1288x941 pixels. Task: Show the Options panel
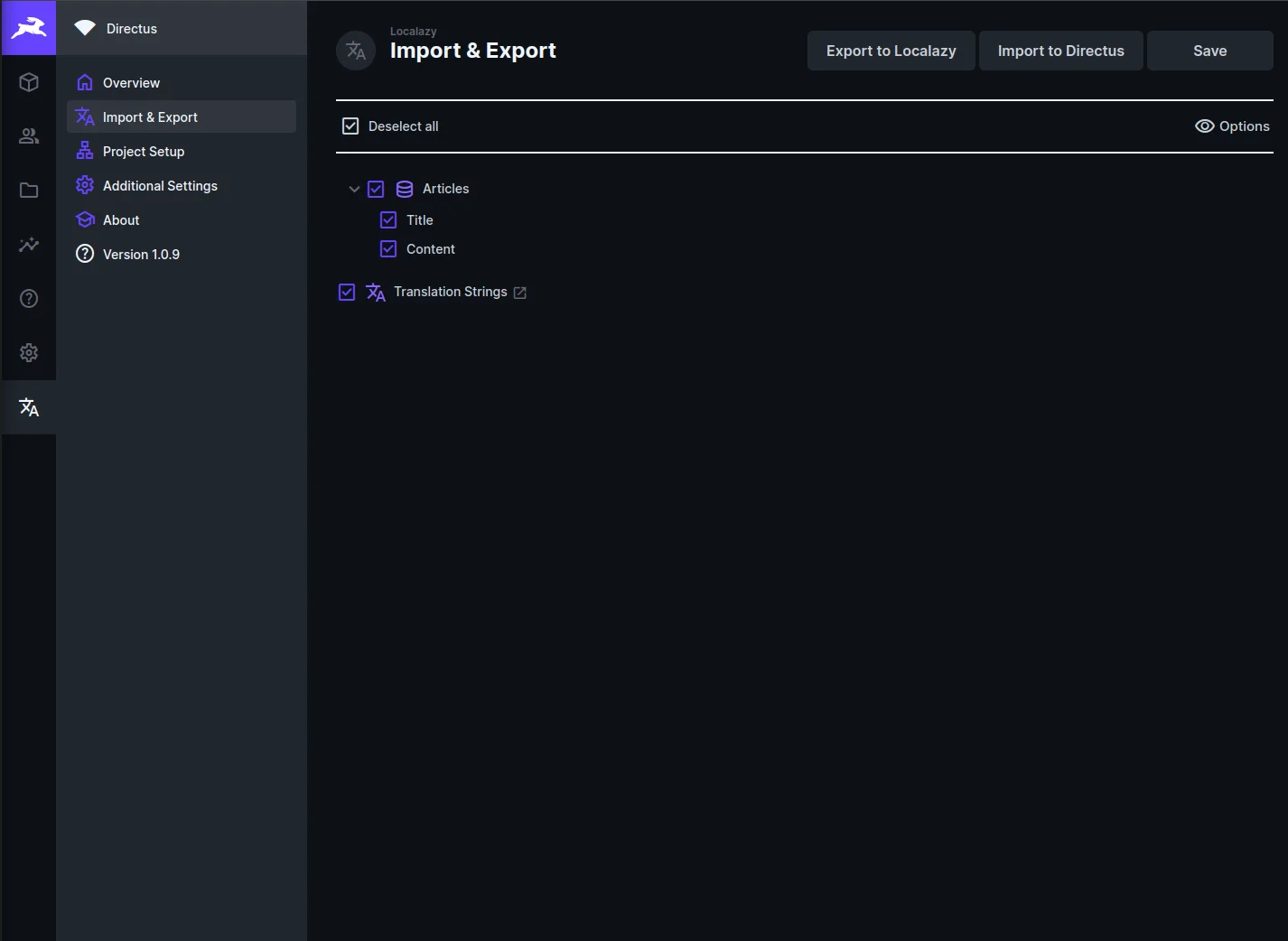(1232, 126)
